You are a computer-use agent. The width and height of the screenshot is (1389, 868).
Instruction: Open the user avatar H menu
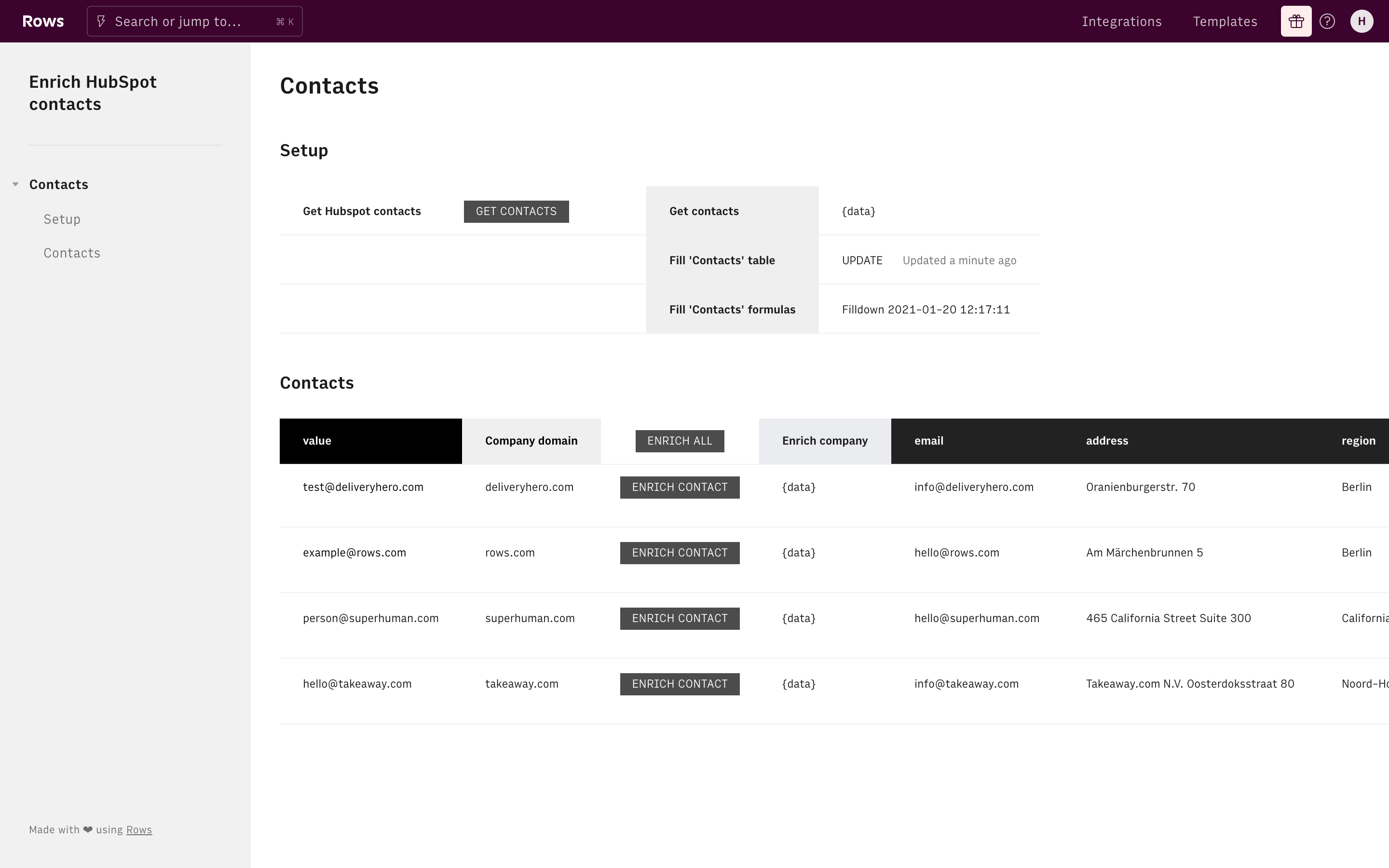point(1362,21)
